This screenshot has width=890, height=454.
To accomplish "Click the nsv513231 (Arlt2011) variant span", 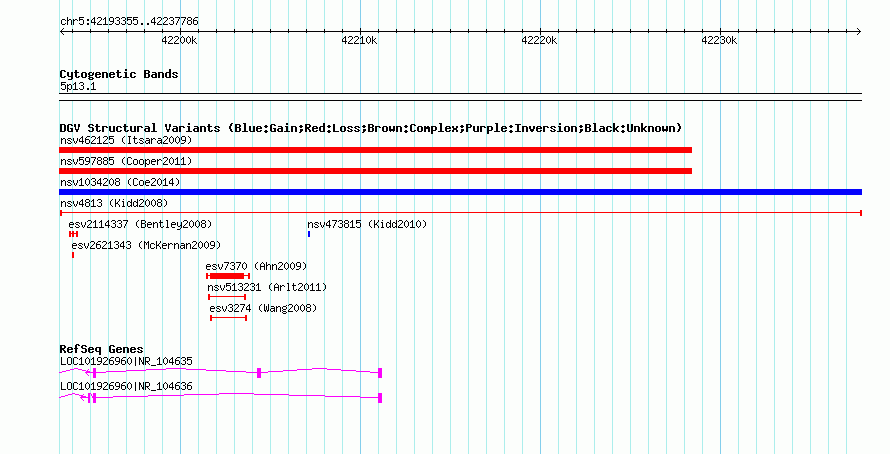I will click(x=227, y=297).
